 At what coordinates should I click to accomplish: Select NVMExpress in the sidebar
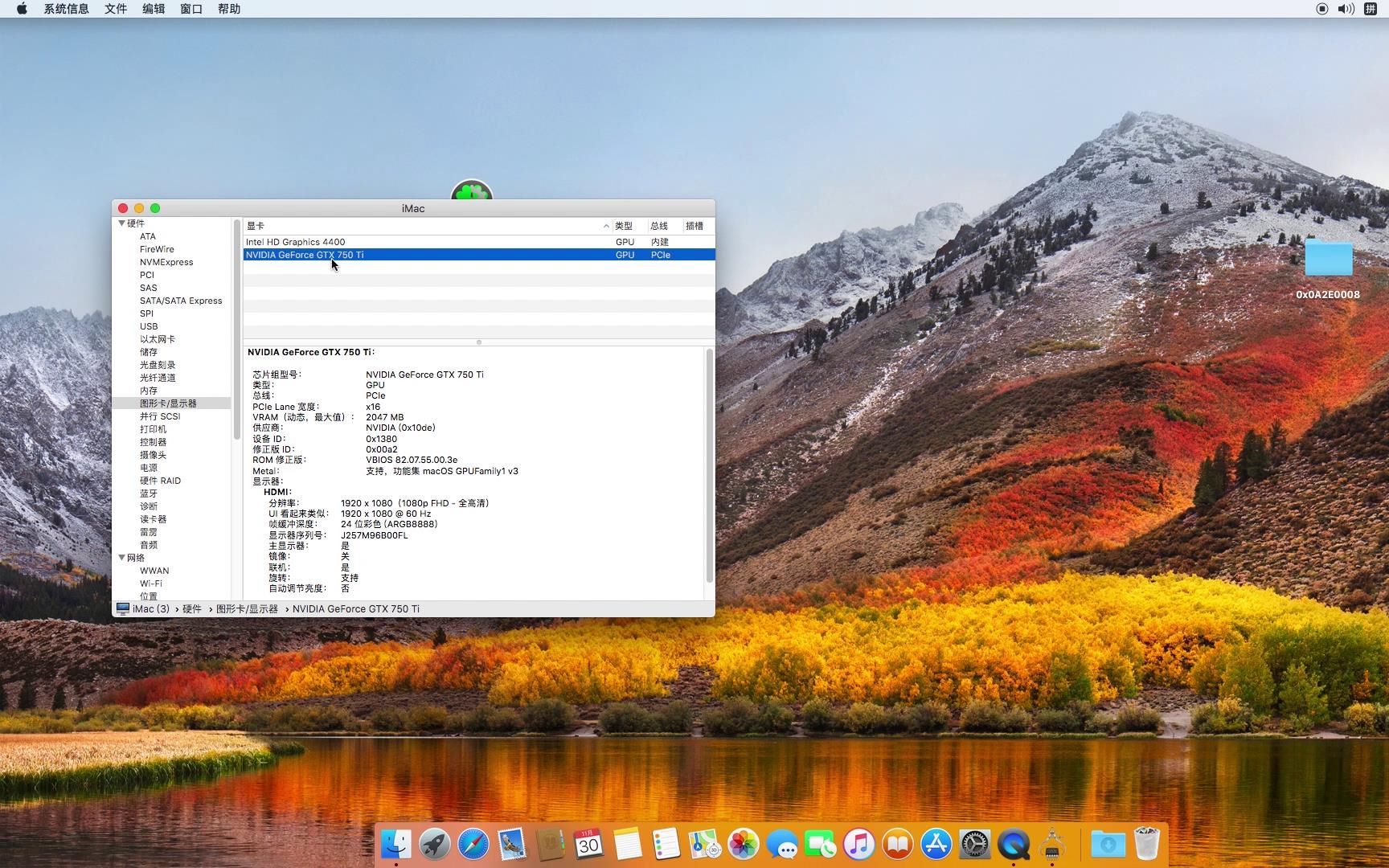166,262
